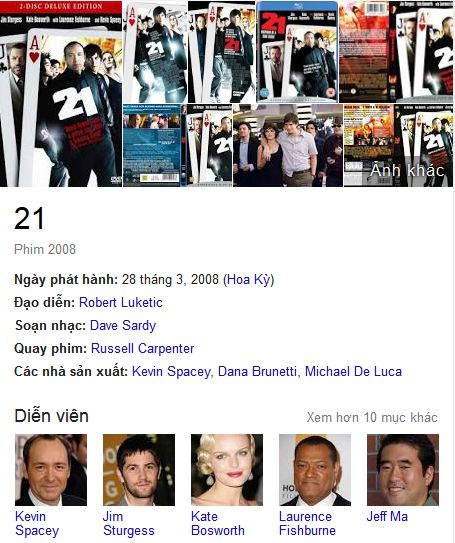
Task: Open the large 2-Disc Deluxe Edition poster
Action: click(61, 94)
